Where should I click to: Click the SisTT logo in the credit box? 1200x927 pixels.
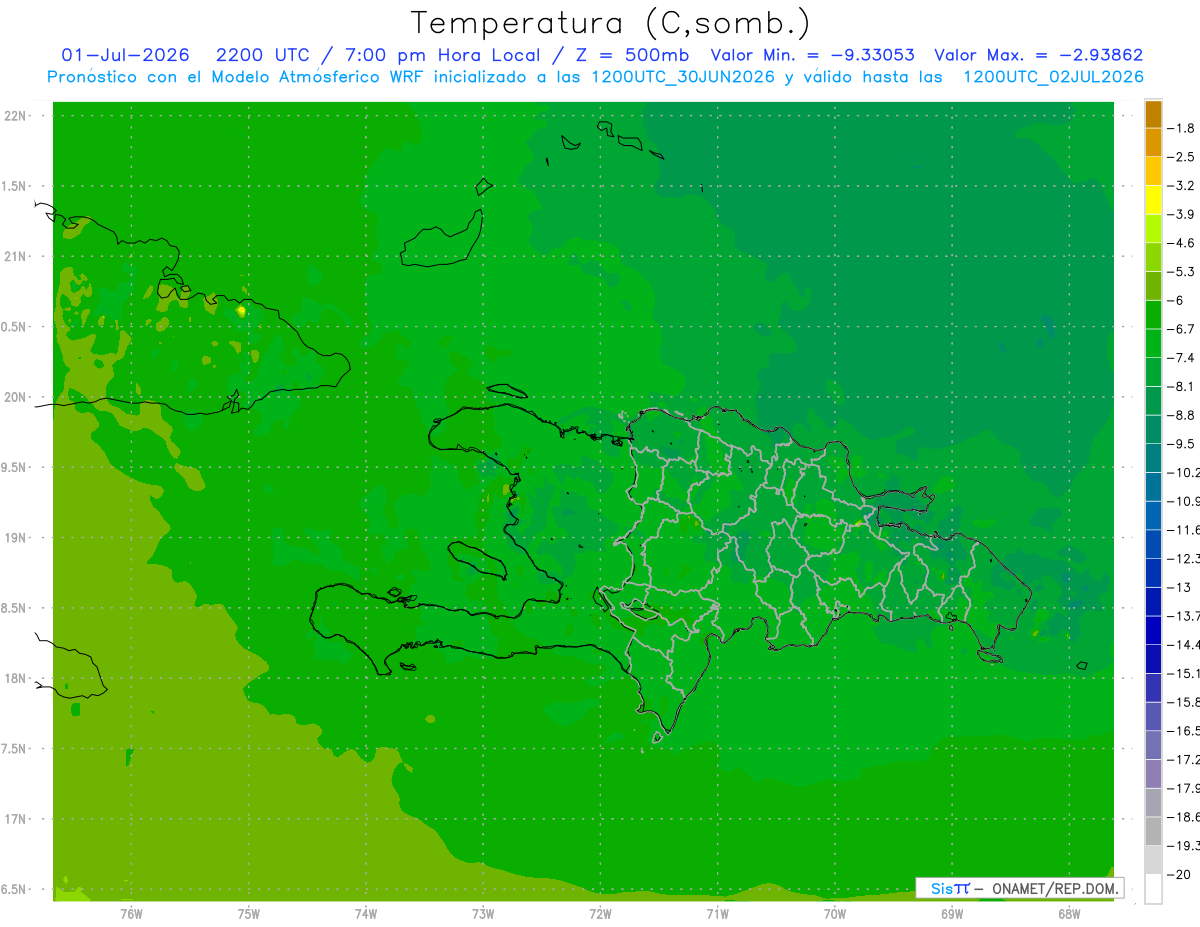(x=949, y=888)
